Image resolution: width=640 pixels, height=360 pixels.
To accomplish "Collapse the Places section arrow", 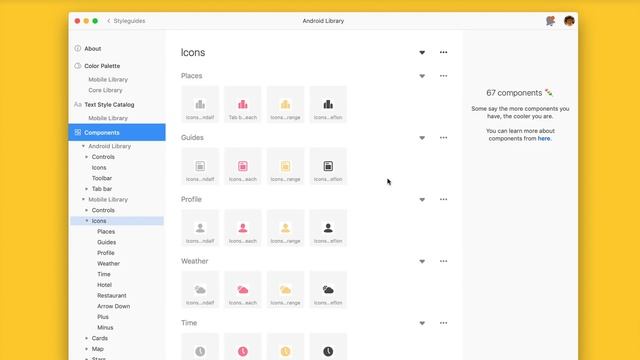I will pos(422,76).
